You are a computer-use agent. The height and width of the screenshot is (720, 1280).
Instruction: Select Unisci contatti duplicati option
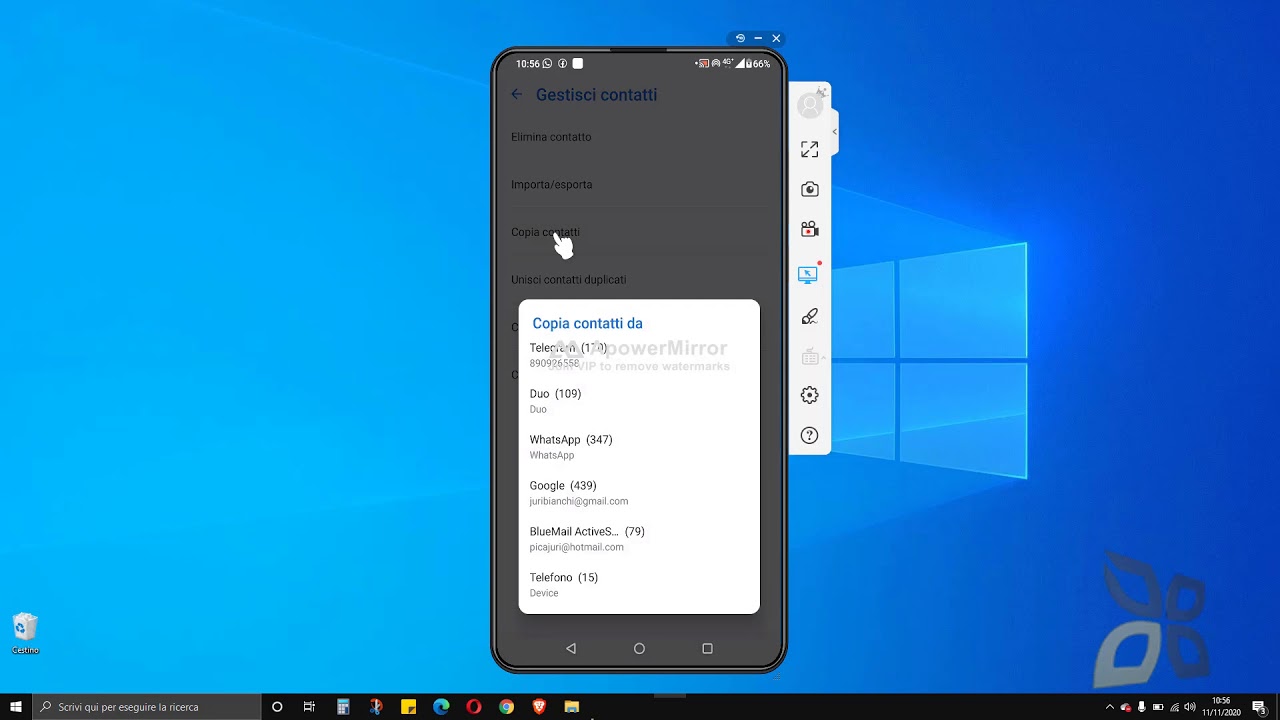(639, 280)
